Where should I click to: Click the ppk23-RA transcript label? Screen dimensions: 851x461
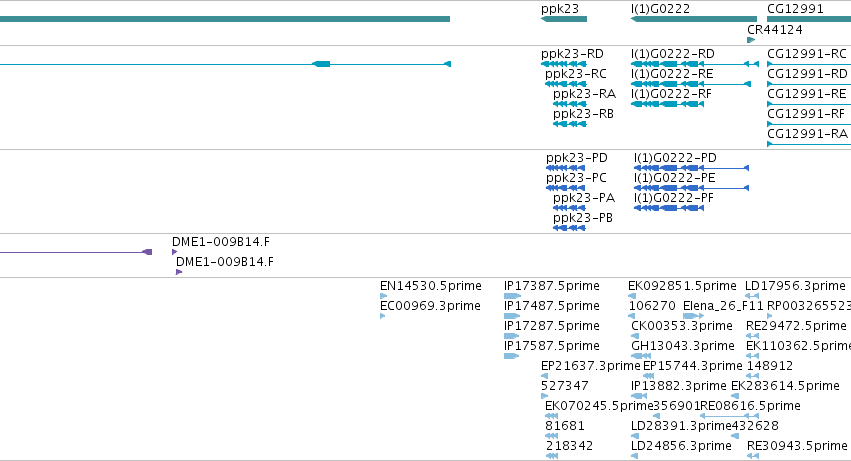584,94
